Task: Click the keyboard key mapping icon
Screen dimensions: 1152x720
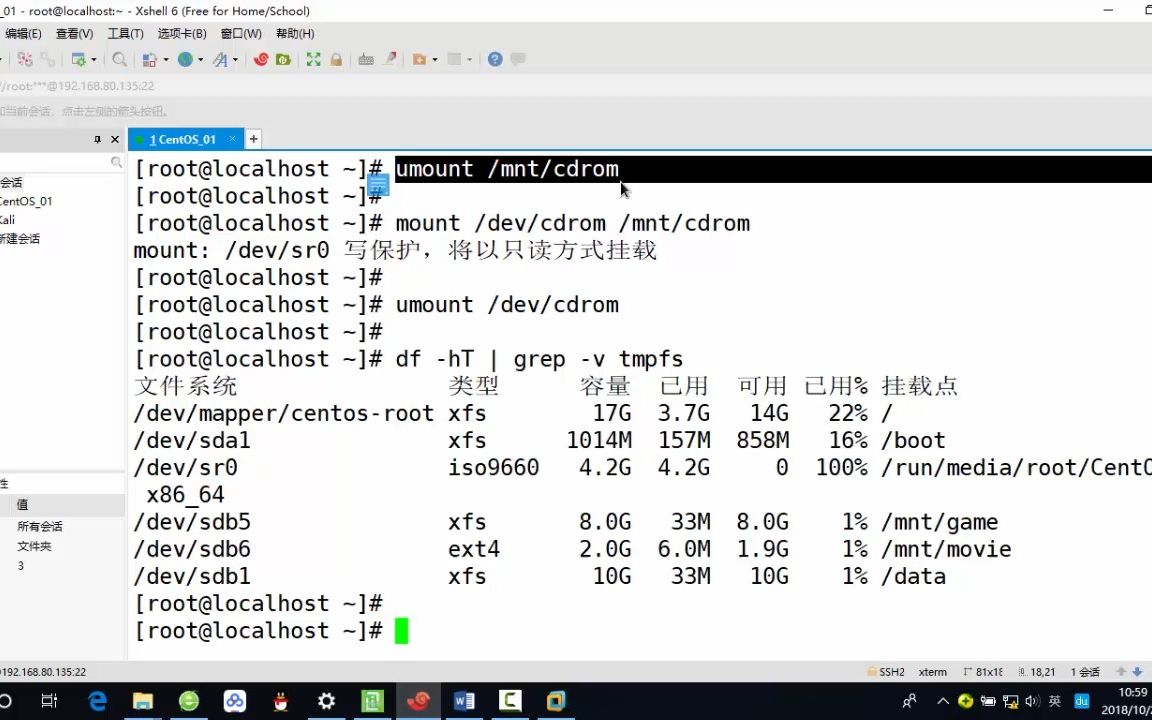Action: 366,60
